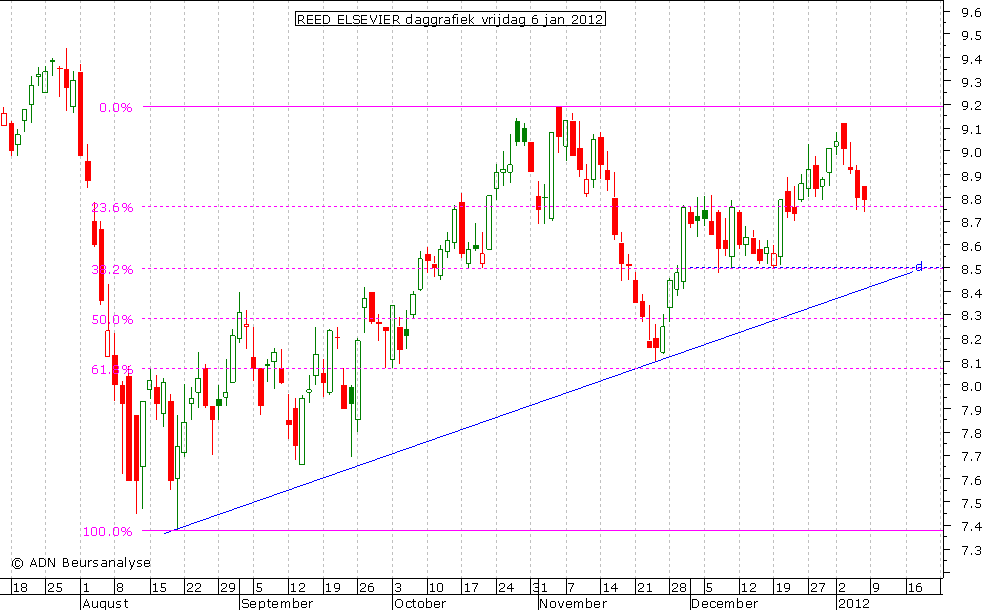This screenshot has width=984, height=610.
Task: Click the blue 'd' marker at trendline end
Action: [919, 266]
